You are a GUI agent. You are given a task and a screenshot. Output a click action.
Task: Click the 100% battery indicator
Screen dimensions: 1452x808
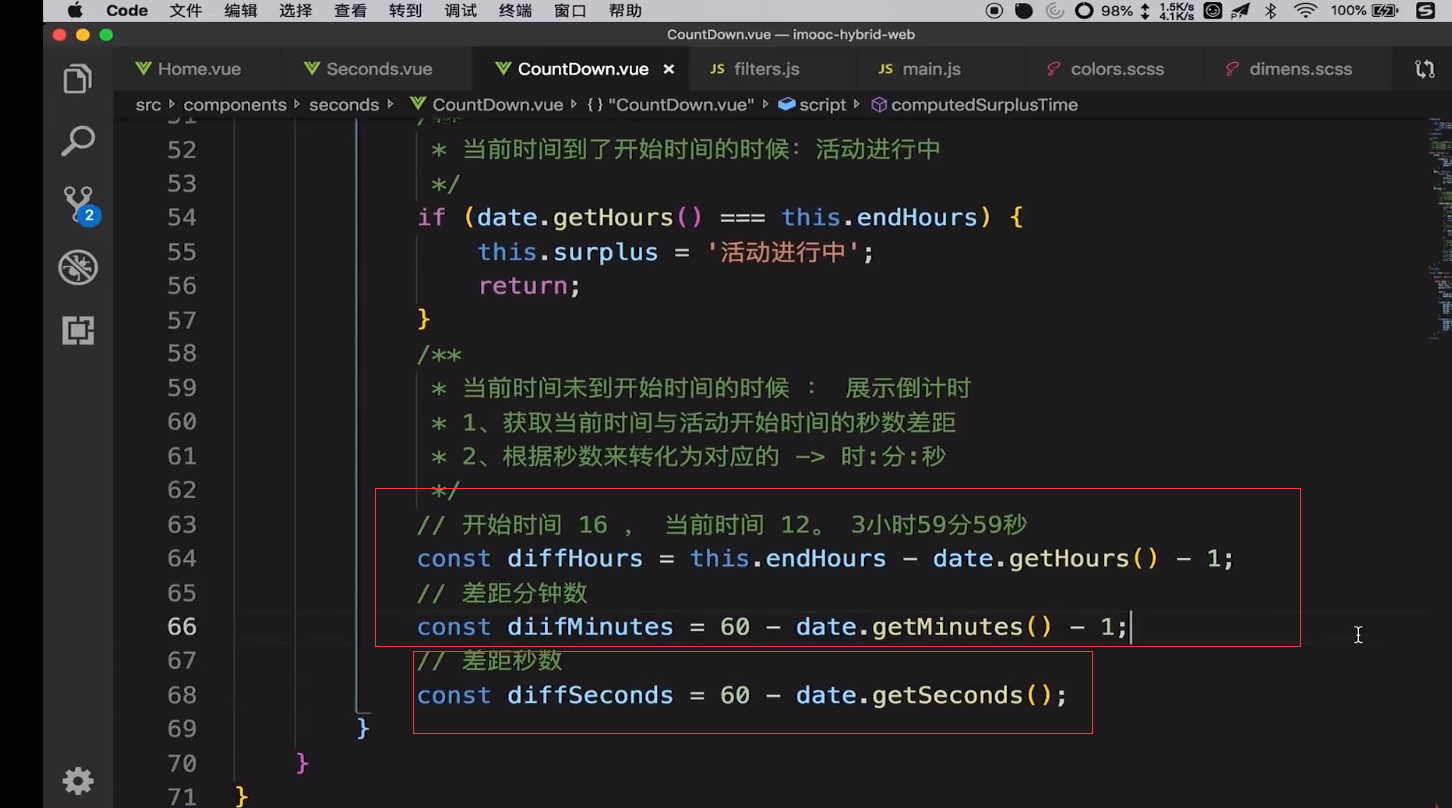click(1364, 11)
